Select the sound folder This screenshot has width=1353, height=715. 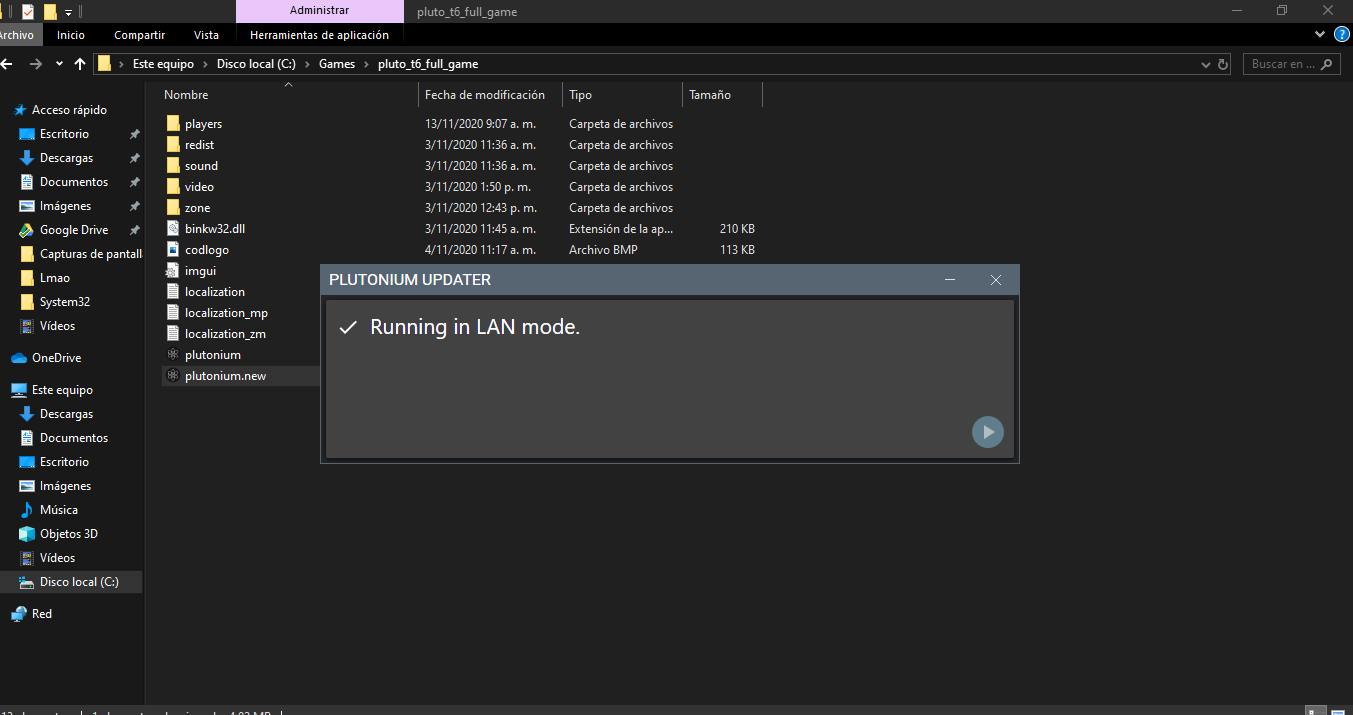201,166
